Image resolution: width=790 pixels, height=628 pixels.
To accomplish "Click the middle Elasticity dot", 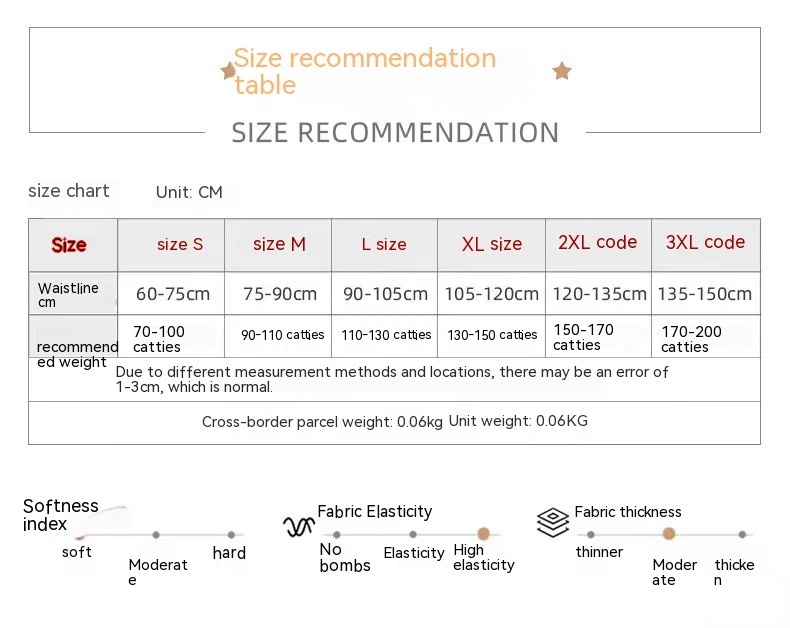I will tap(413, 535).
